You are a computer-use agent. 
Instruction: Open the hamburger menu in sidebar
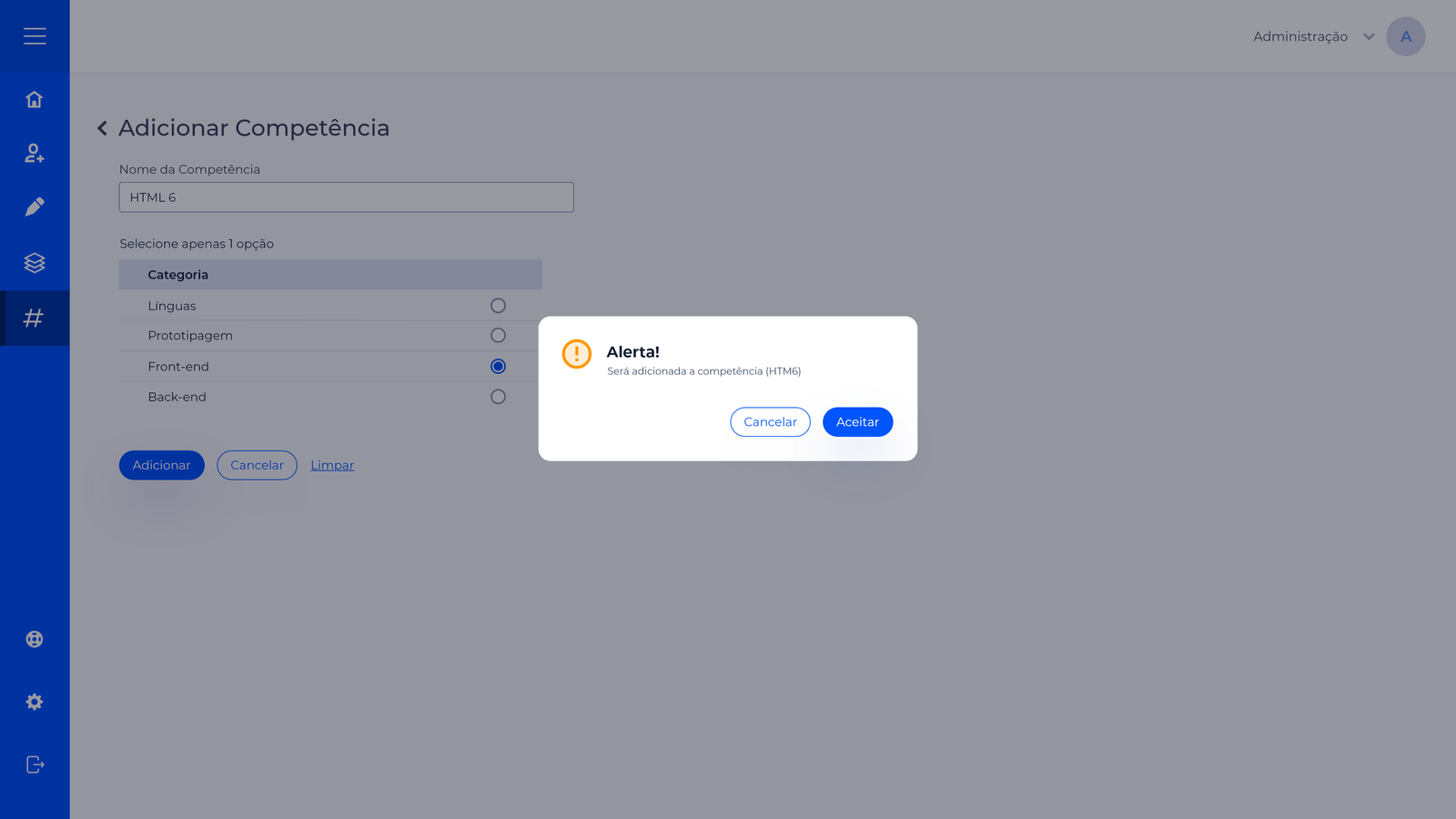click(x=35, y=36)
